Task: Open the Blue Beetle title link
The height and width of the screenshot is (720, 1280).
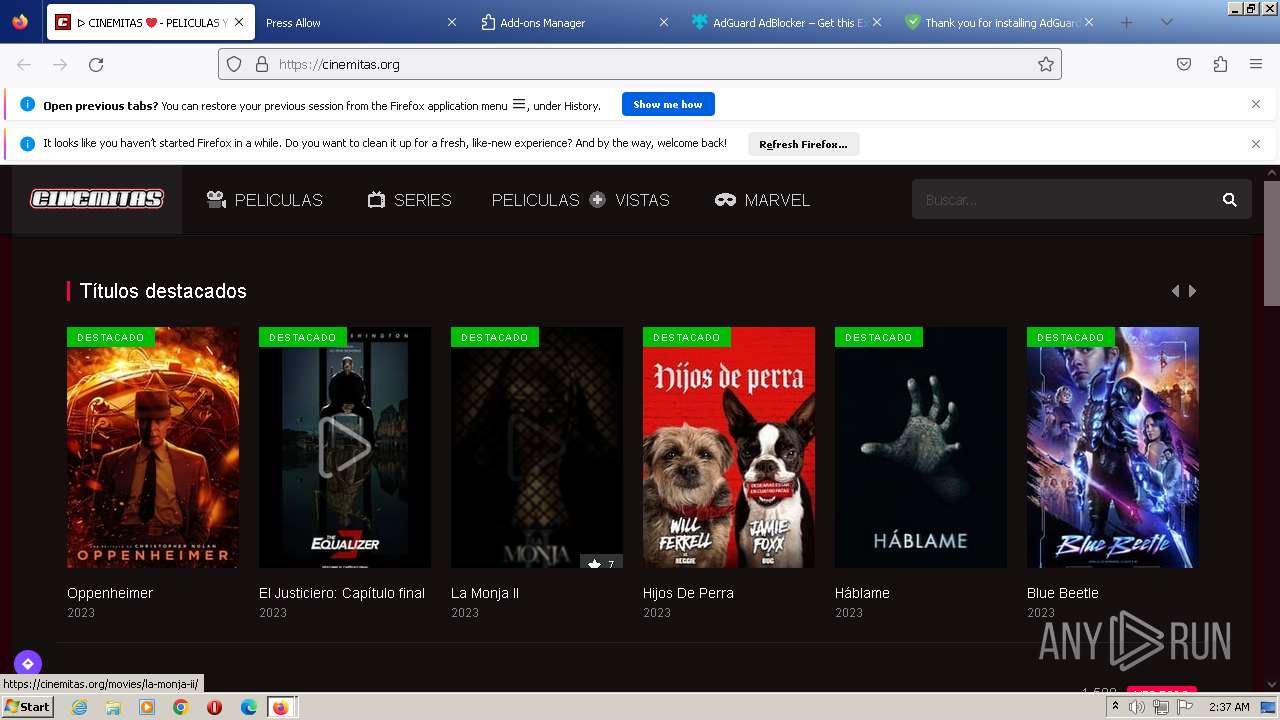Action: [x=1063, y=593]
